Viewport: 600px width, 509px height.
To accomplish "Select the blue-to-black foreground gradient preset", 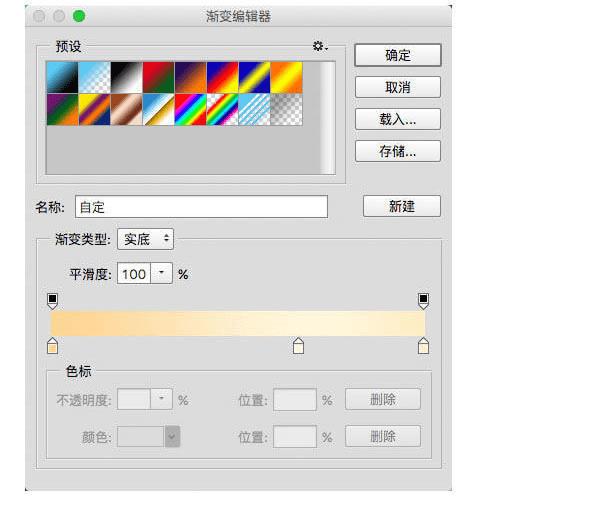I will coord(62,77).
